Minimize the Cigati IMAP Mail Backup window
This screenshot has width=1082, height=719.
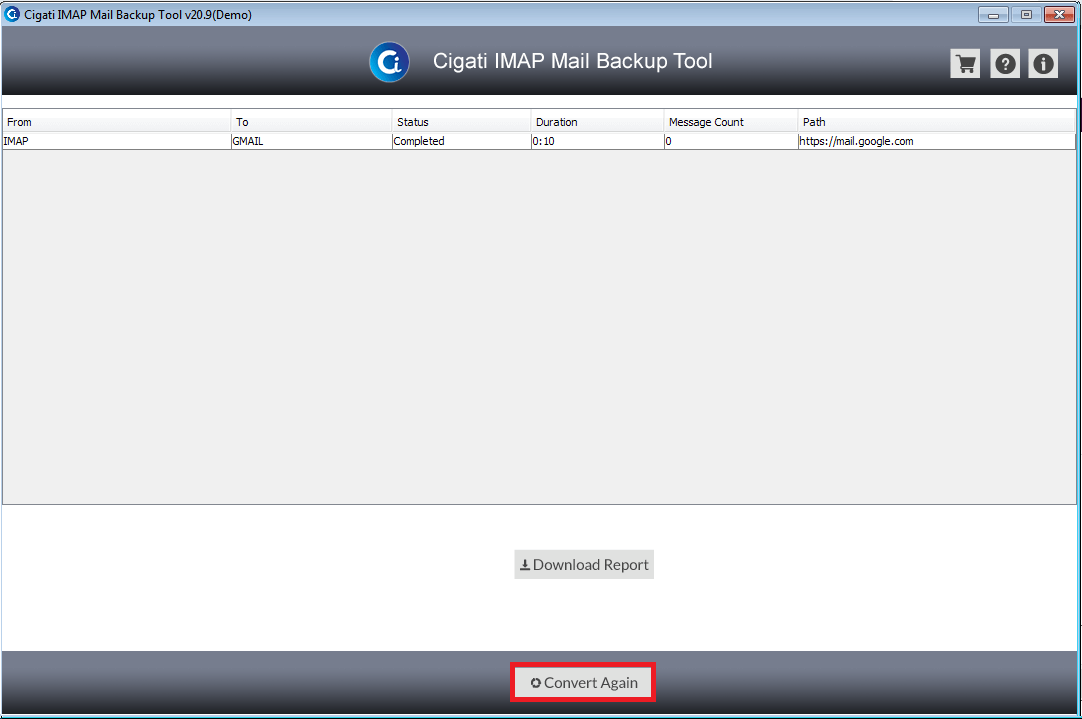click(993, 14)
